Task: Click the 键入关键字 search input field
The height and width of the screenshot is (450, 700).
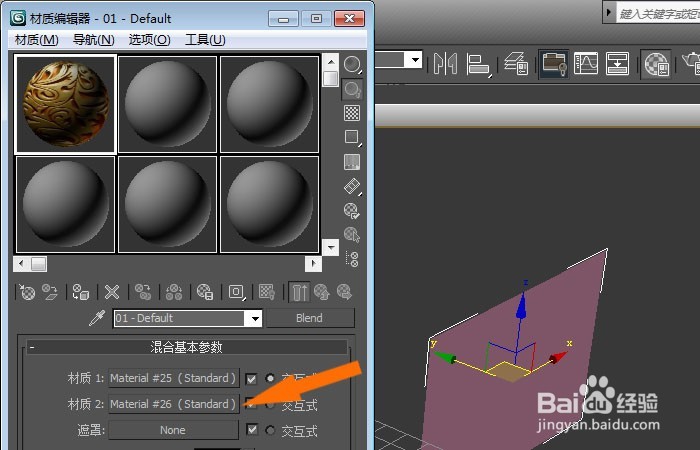Action: [657, 13]
